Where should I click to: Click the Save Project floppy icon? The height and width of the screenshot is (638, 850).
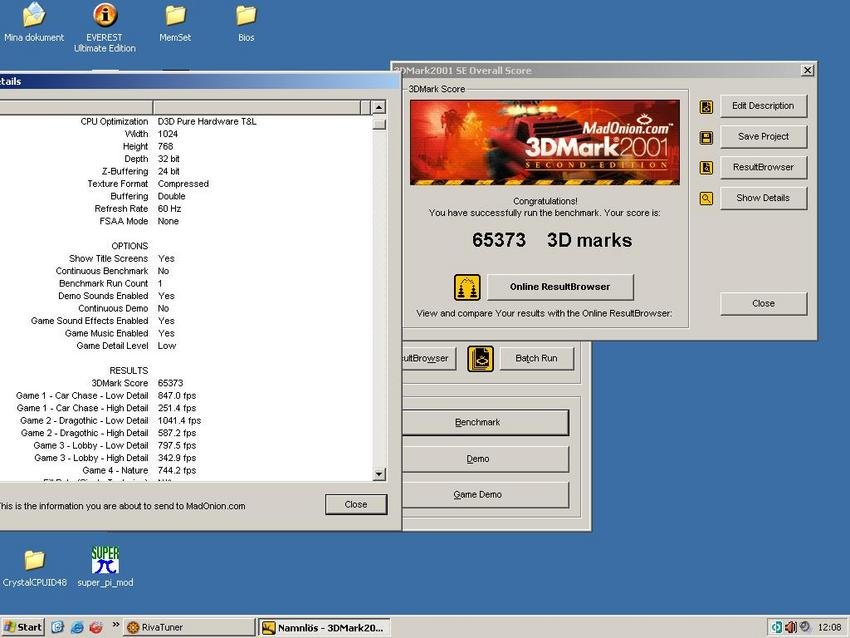point(706,138)
